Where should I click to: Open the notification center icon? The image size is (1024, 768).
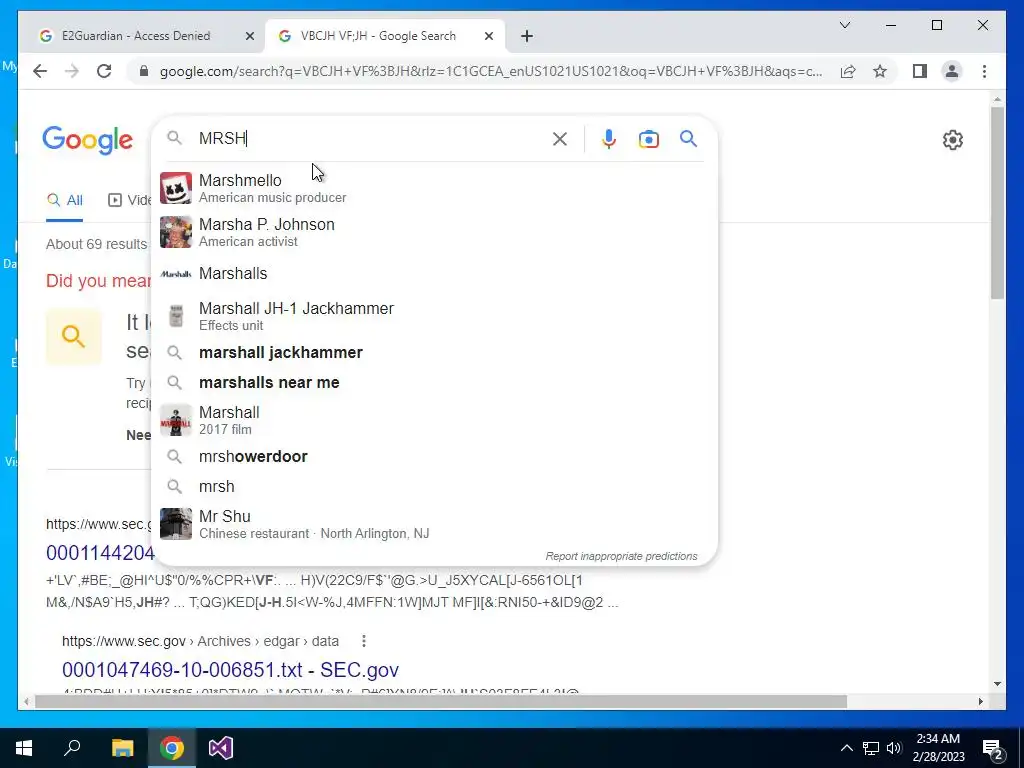pyautogui.click(x=993, y=749)
